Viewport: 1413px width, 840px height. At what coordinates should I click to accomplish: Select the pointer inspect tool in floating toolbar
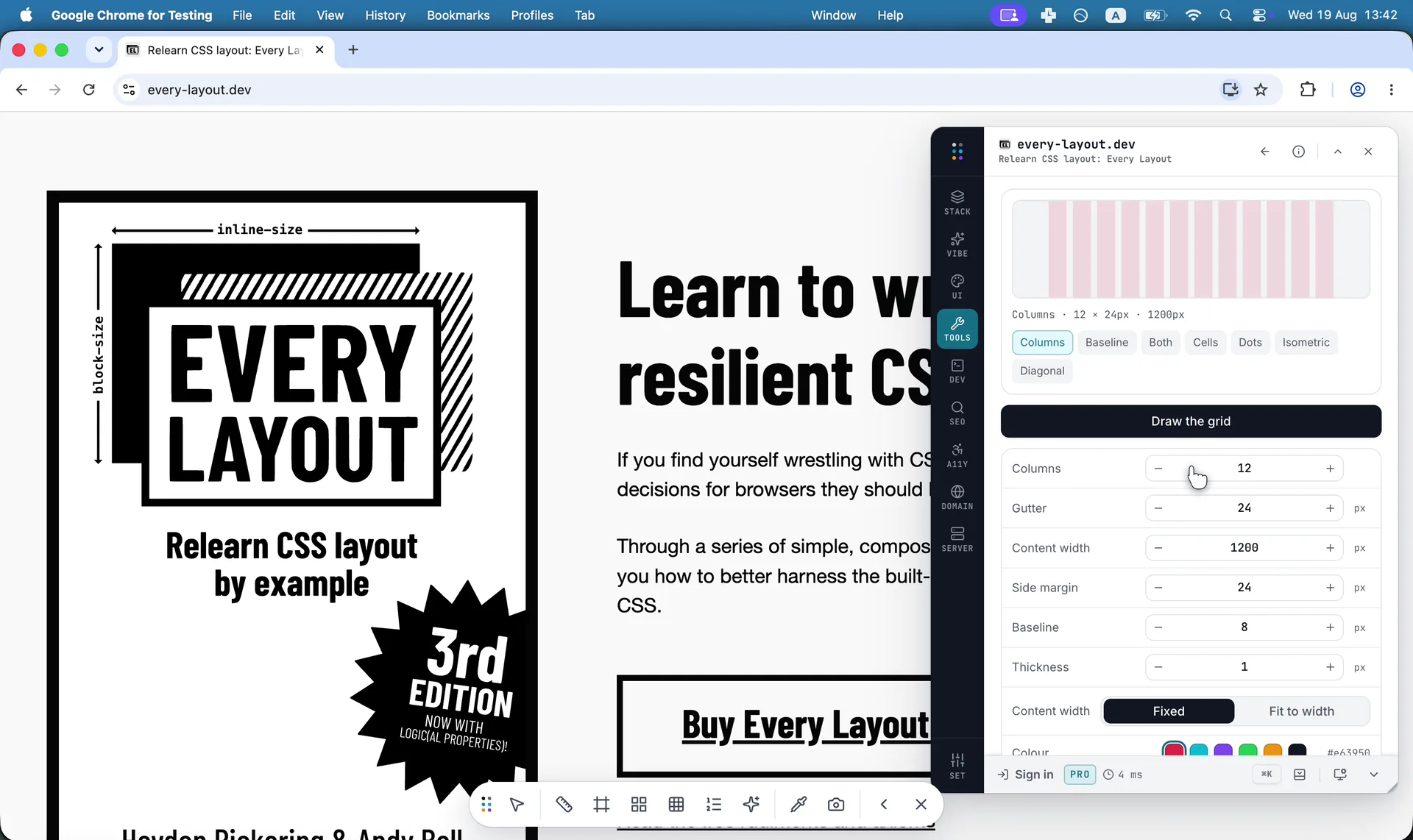tap(517, 805)
